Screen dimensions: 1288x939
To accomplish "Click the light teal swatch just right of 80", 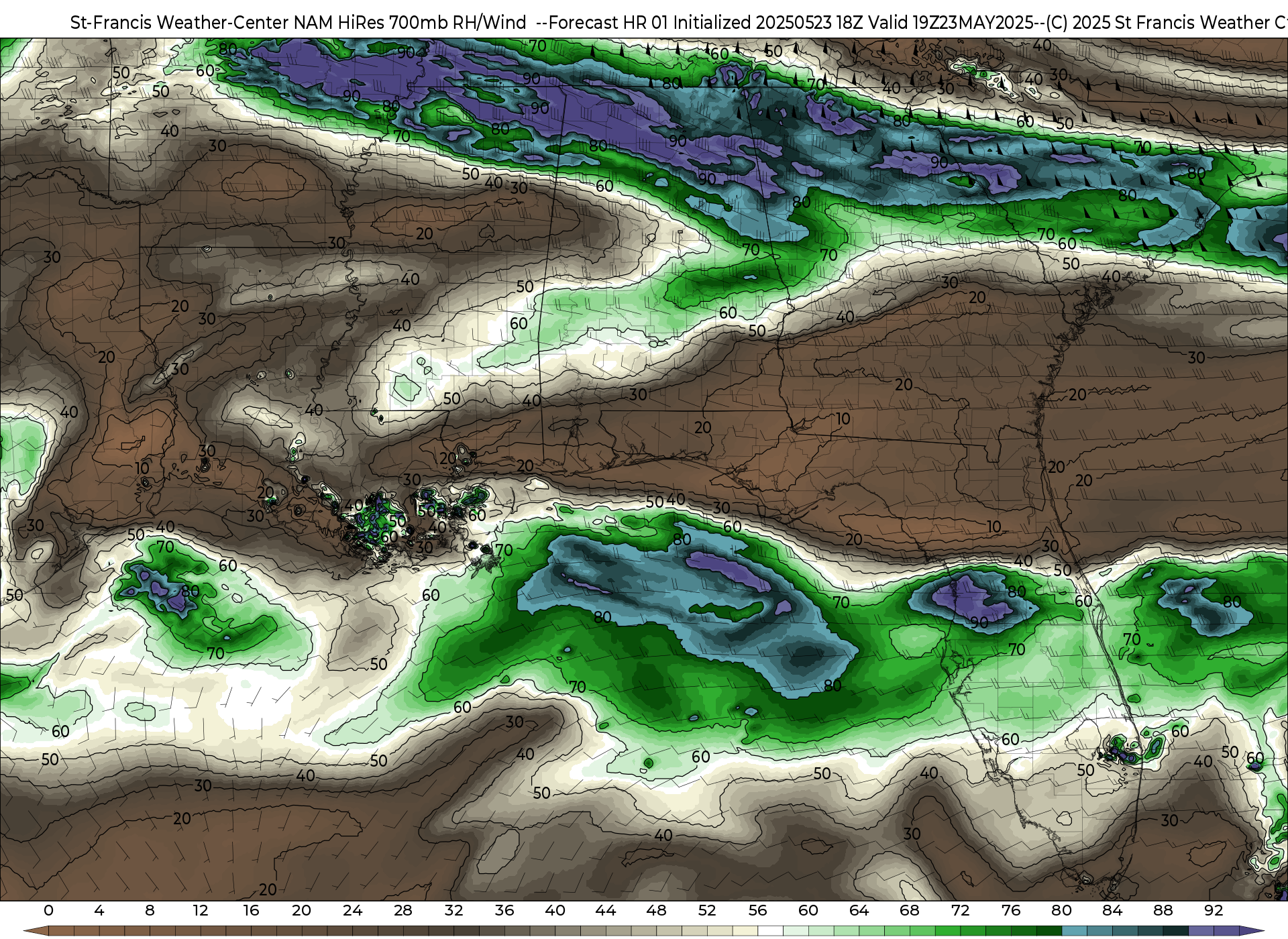I will tap(1074, 932).
